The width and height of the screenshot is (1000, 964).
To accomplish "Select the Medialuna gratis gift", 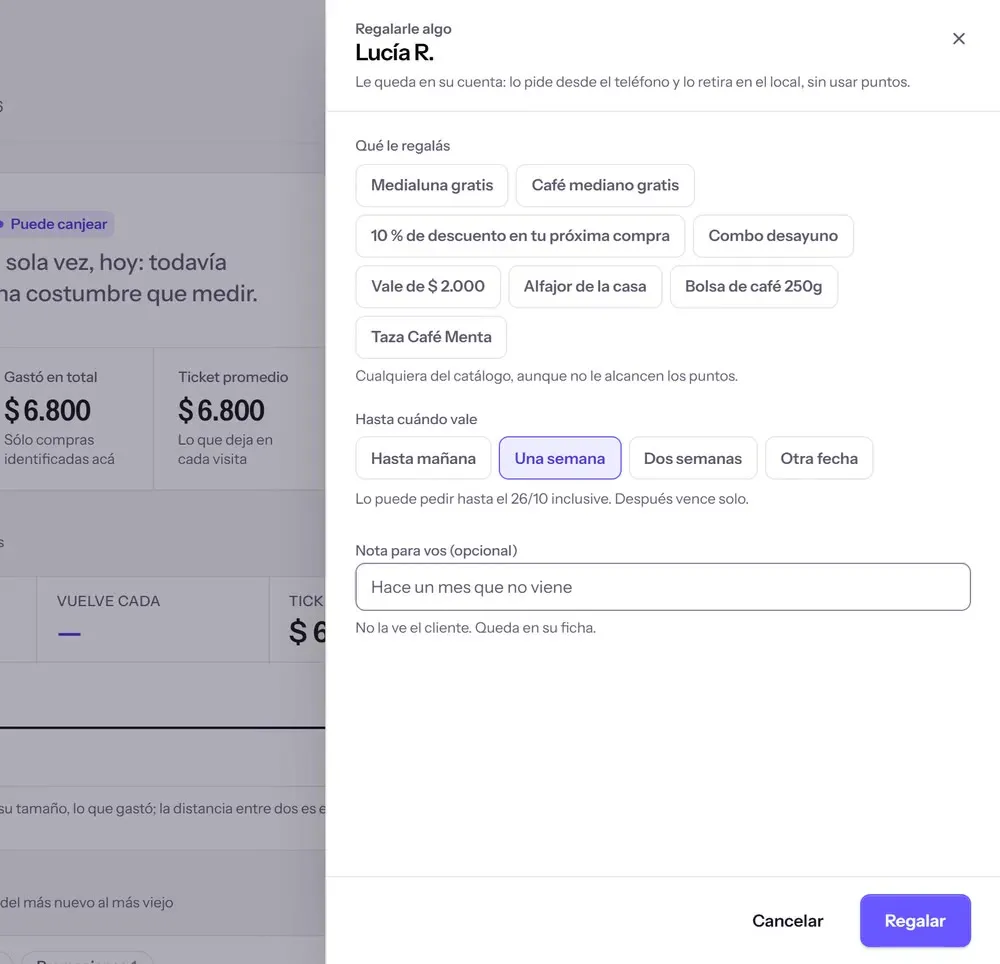I will pos(432,186).
